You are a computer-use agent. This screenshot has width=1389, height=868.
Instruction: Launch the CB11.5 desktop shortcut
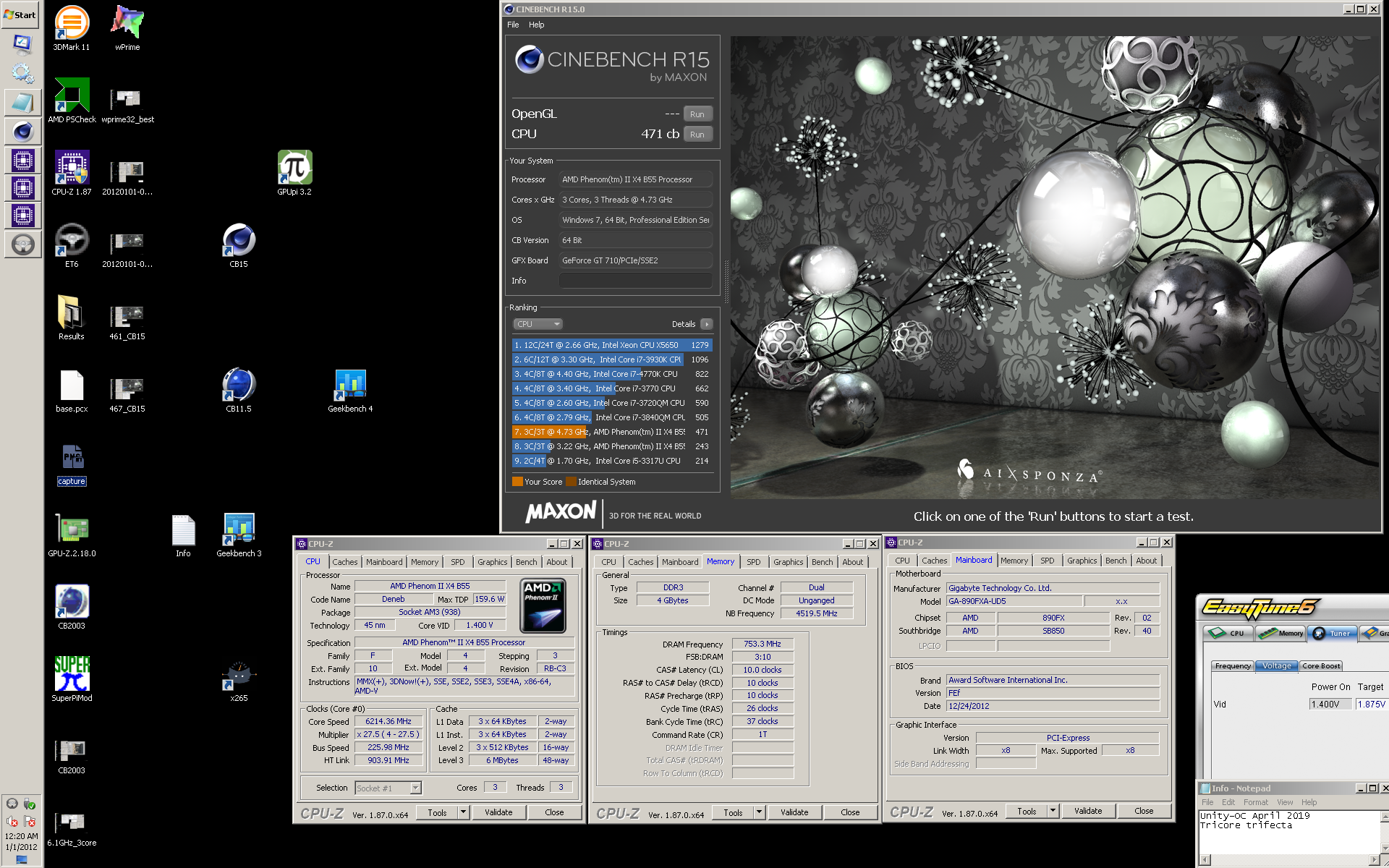239,389
